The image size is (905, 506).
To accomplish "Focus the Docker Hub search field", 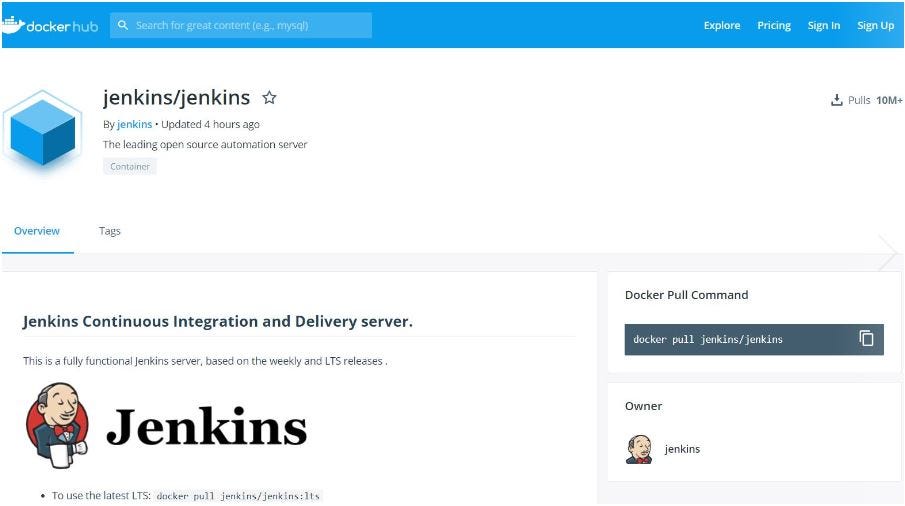I will tap(241, 25).
